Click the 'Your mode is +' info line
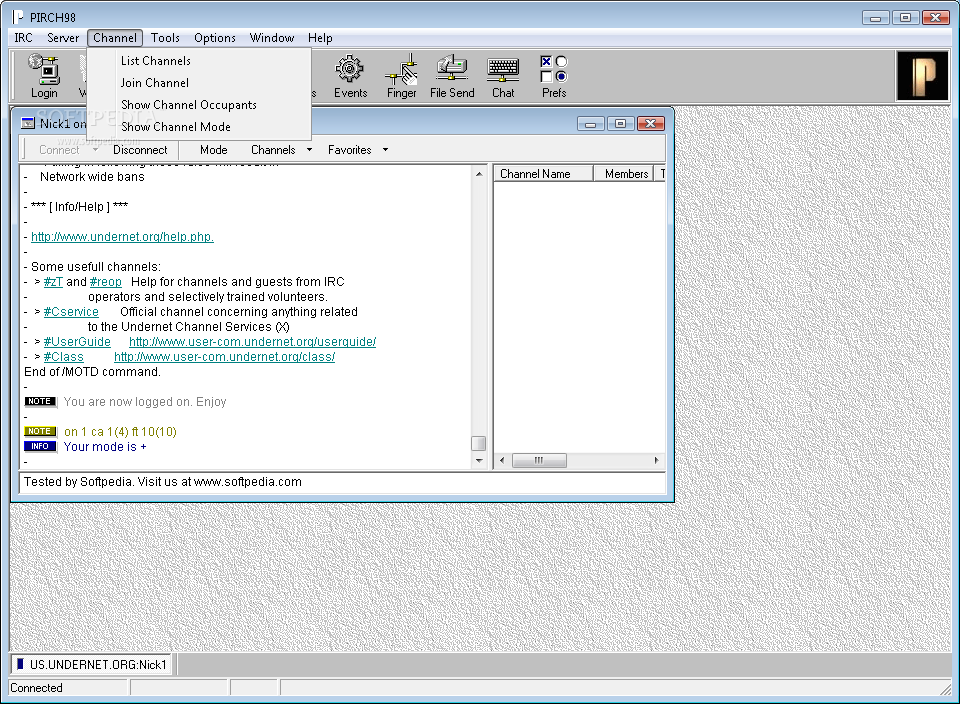The width and height of the screenshot is (960, 704). point(105,447)
